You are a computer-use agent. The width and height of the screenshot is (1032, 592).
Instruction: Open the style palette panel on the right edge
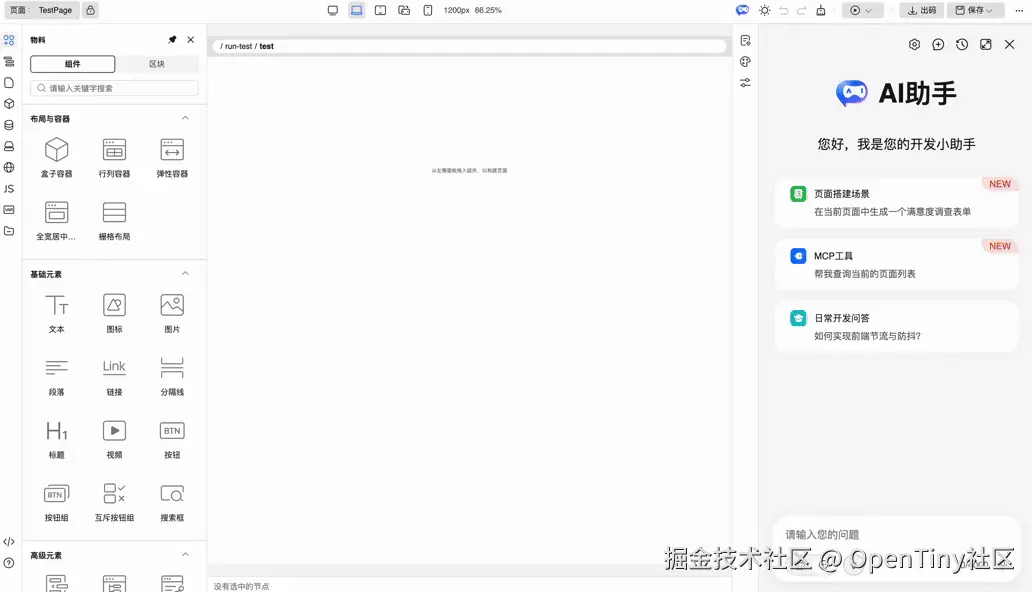(745, 62)
